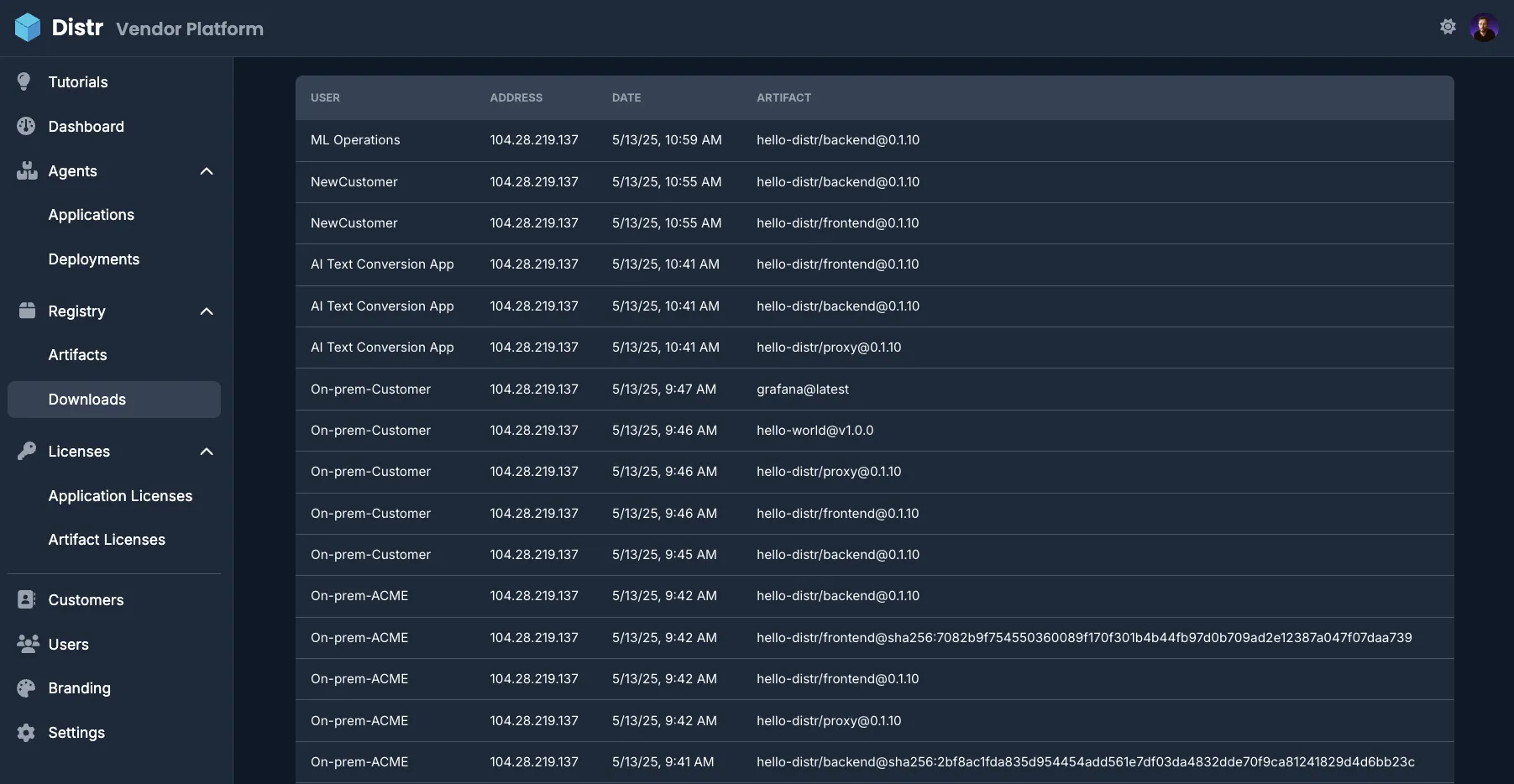
Task: Click the Agents icon in the sidebar
Action: [x=26, y=170]
